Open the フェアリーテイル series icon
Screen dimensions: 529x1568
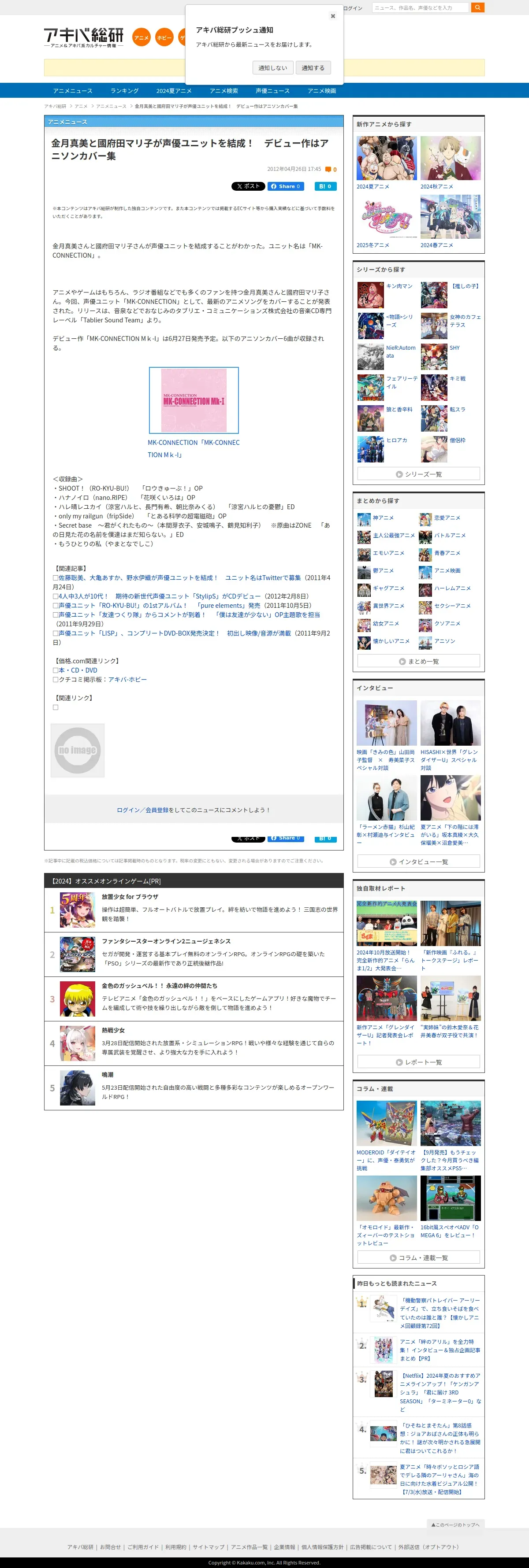[371, 387]
